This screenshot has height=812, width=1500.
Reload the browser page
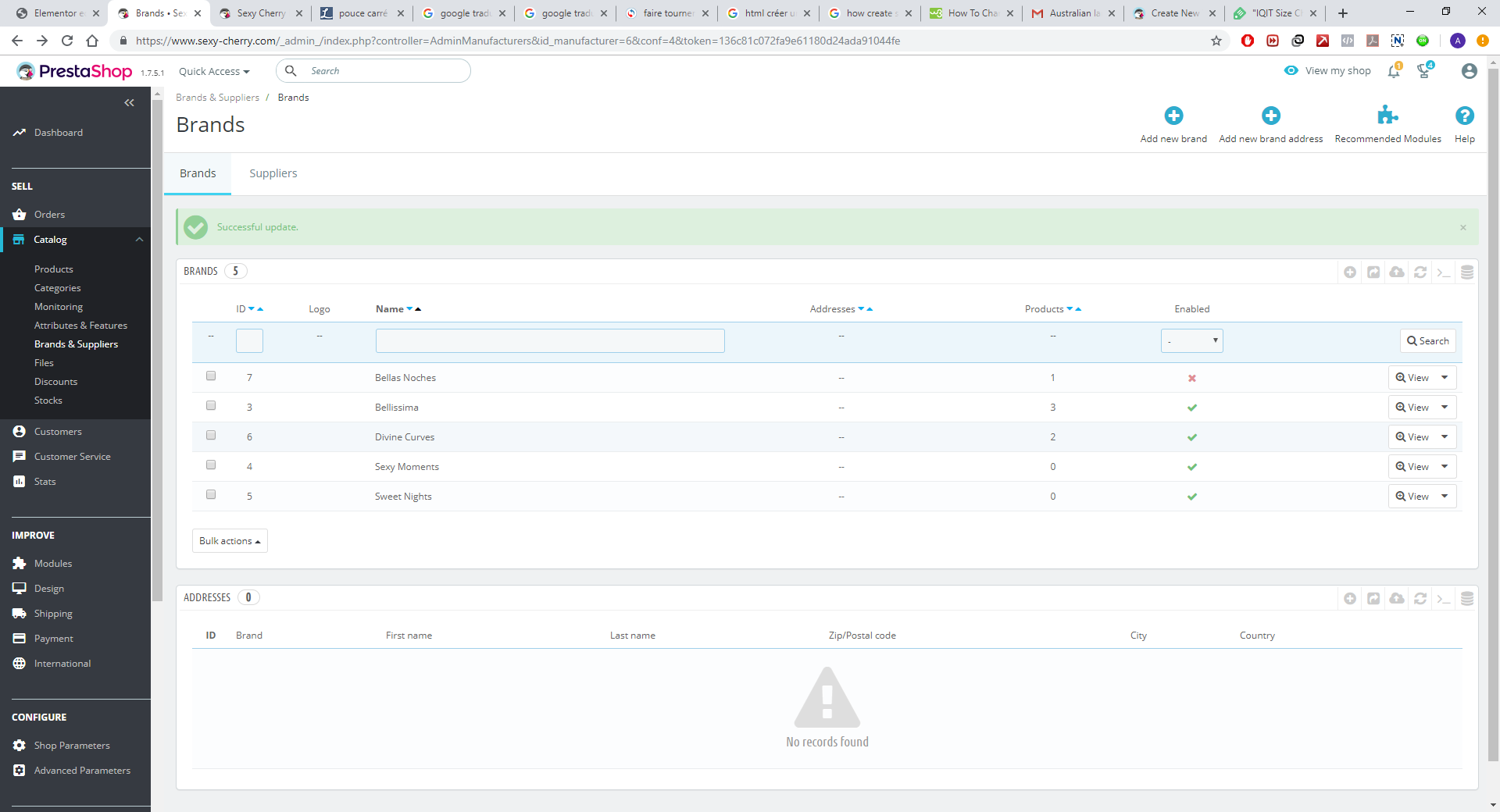(x=67, y=41)
